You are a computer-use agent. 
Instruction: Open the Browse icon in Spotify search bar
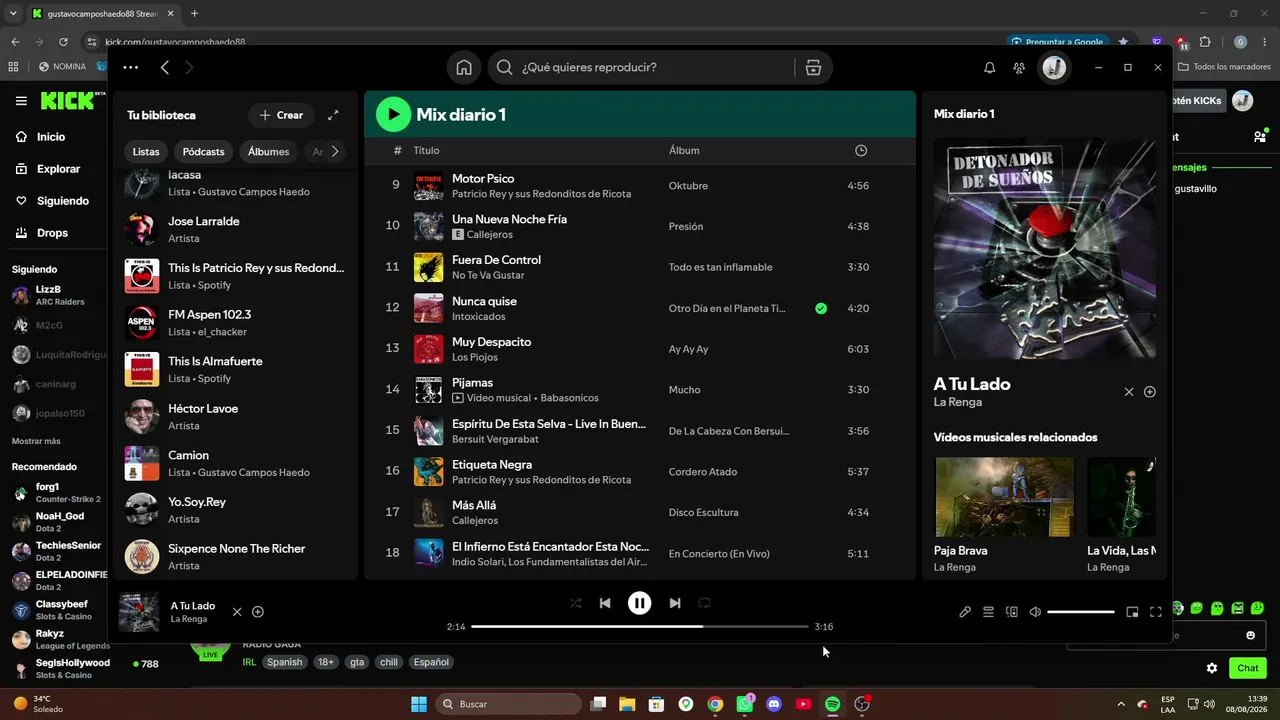coord(813,67)
